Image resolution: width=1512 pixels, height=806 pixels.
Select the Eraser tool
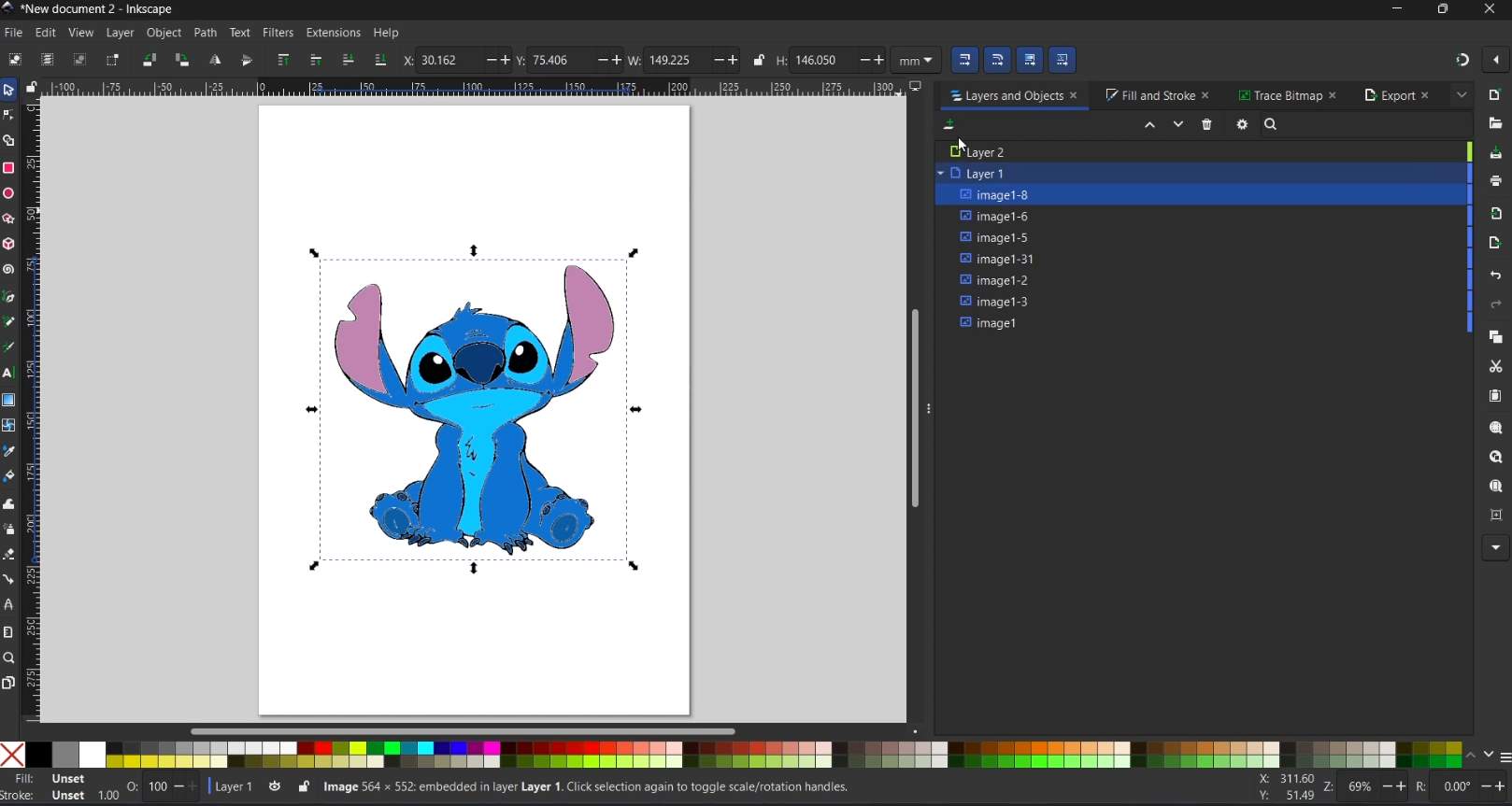tap(8, 555)
